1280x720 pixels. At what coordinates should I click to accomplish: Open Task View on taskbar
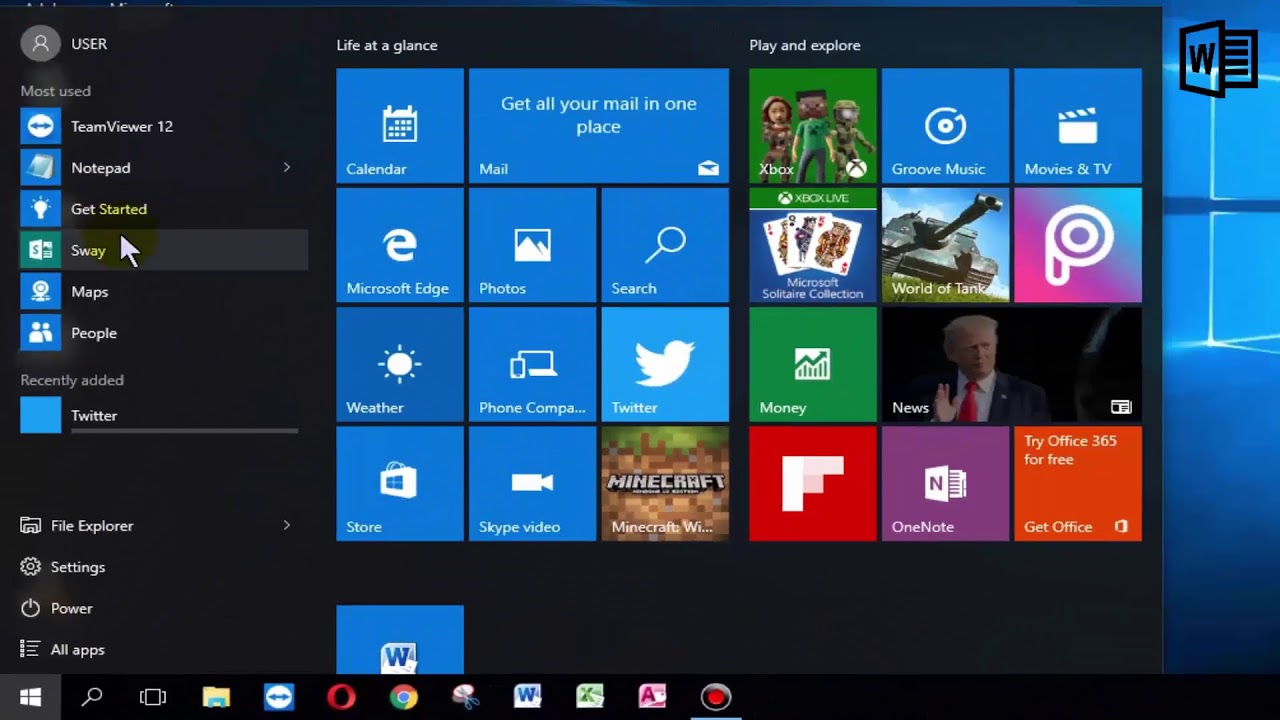click(x=153, y=697)
